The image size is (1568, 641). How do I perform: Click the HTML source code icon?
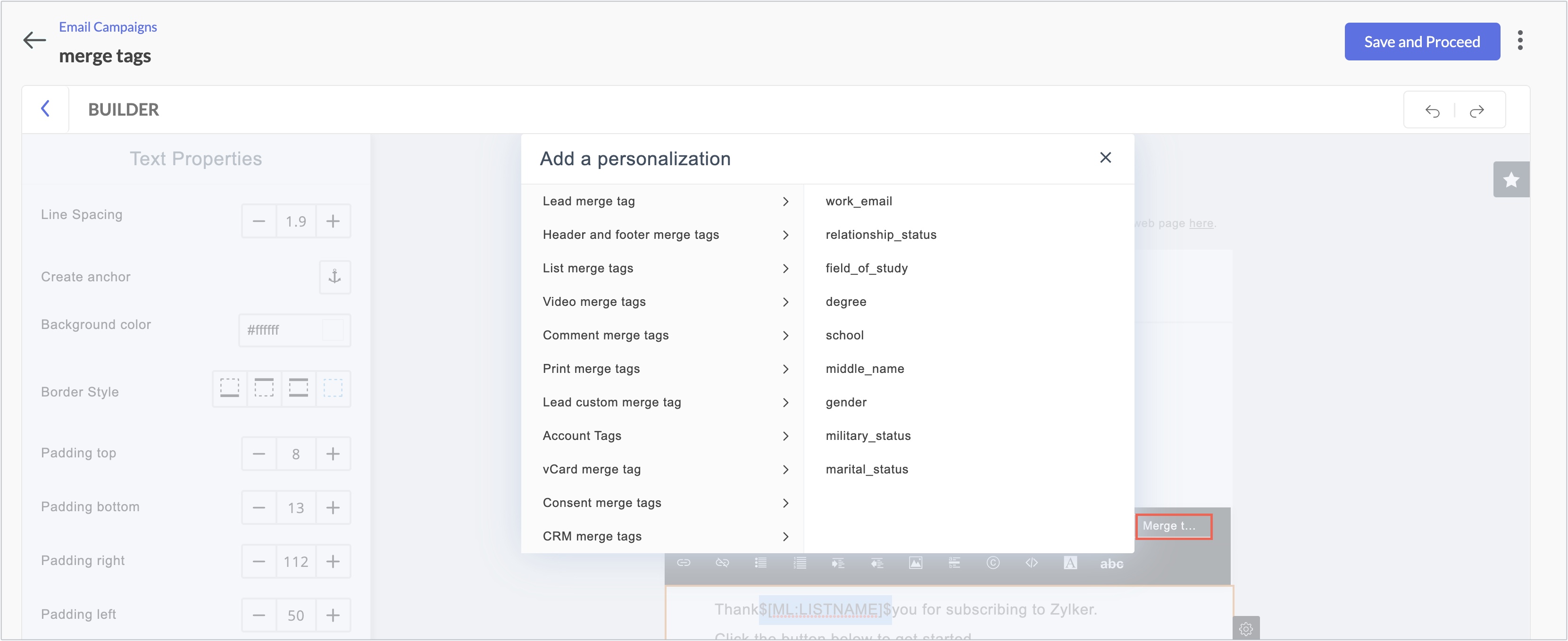tap(1031, 562)
